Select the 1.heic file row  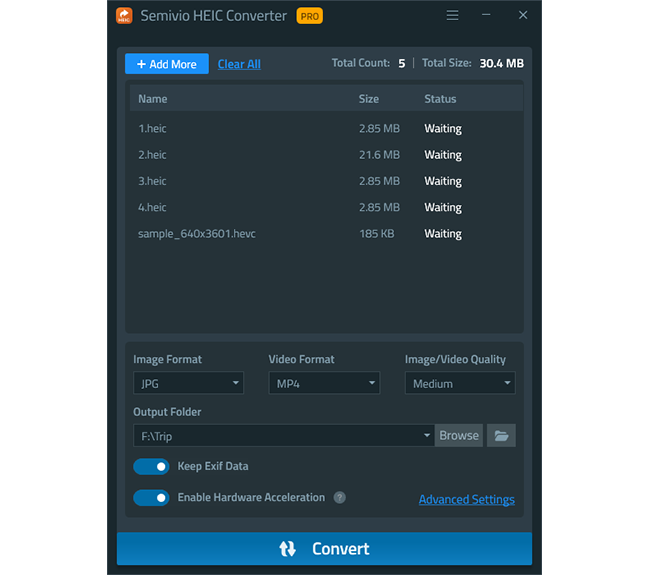coord(326,129)
